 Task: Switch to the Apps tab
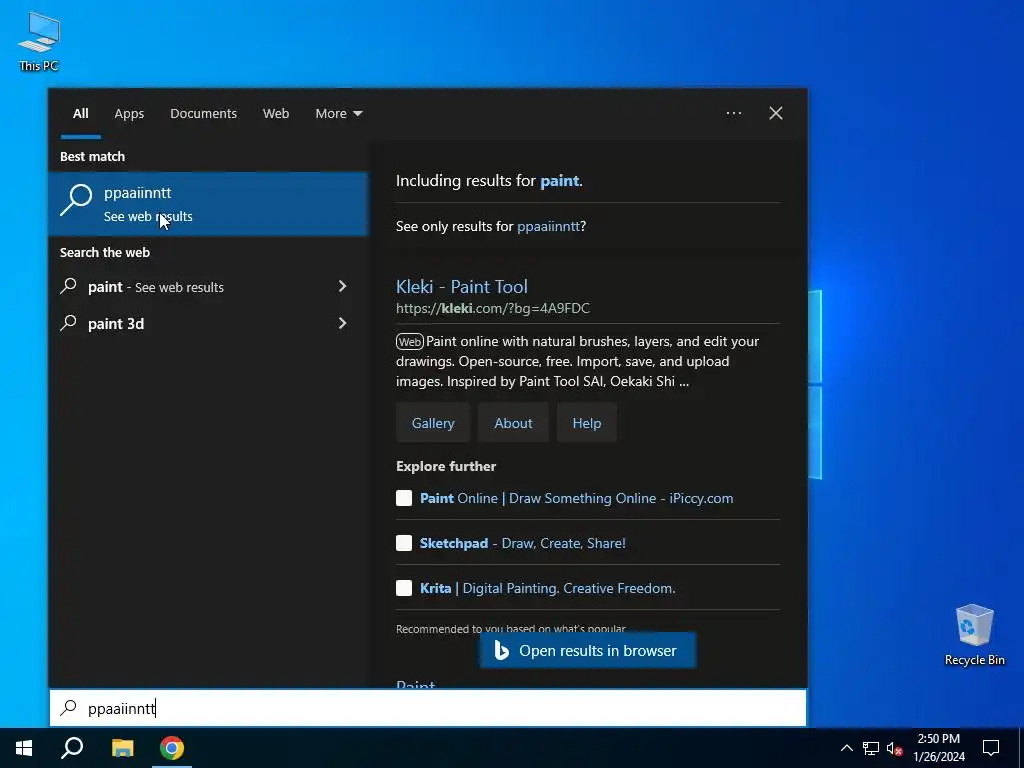click(129, 114)
